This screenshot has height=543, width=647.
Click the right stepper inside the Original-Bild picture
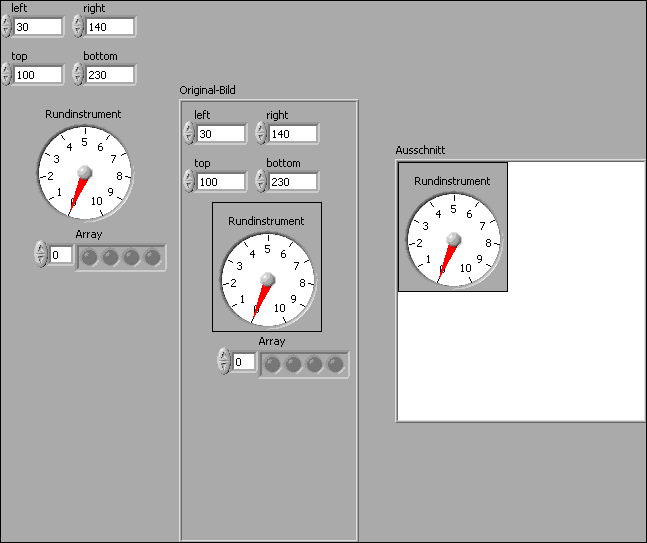pos(260,133)
